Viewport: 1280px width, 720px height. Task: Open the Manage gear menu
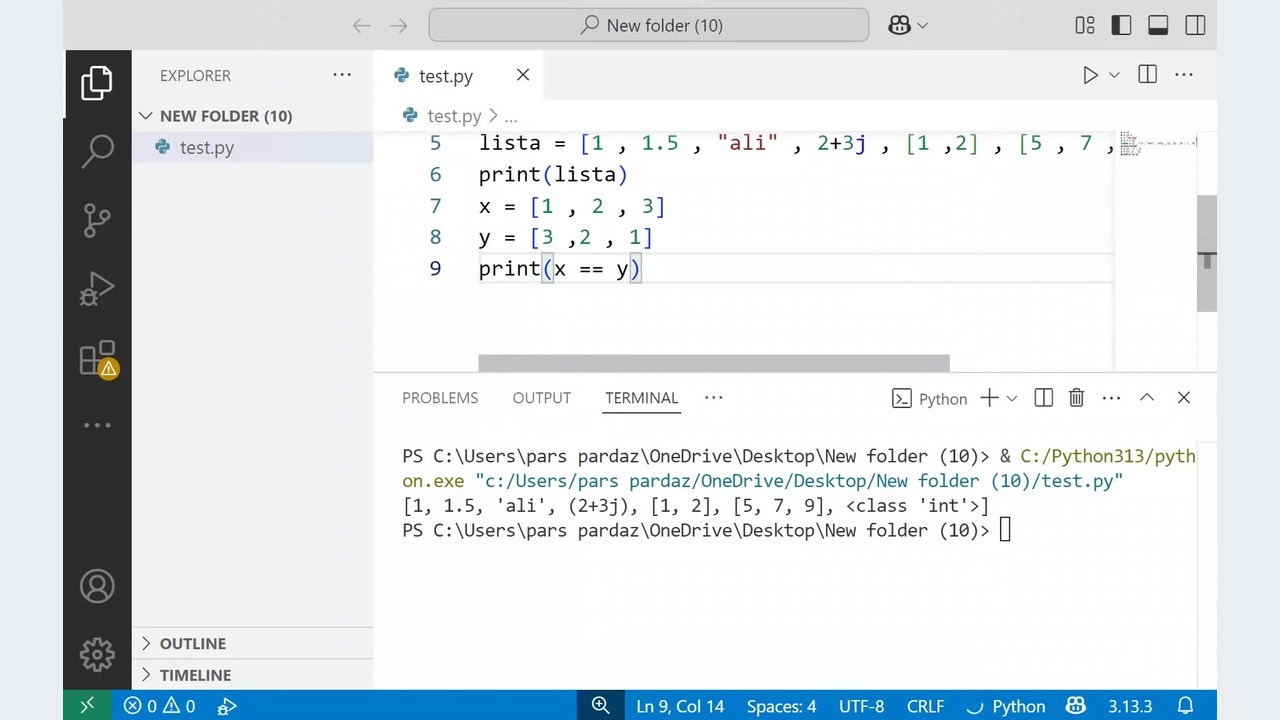[97, 655]
